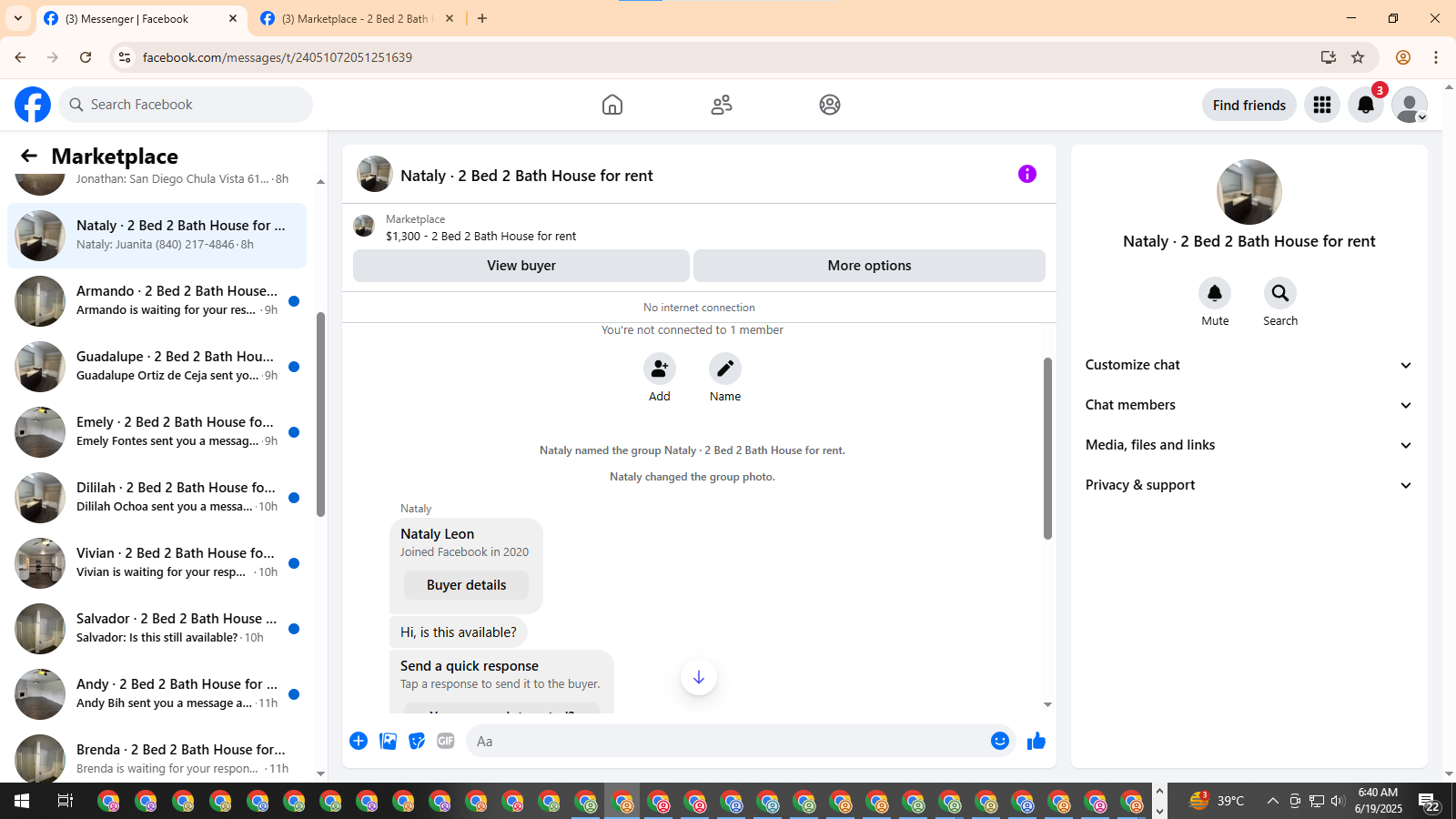Go to the Home feed icon

612,105
